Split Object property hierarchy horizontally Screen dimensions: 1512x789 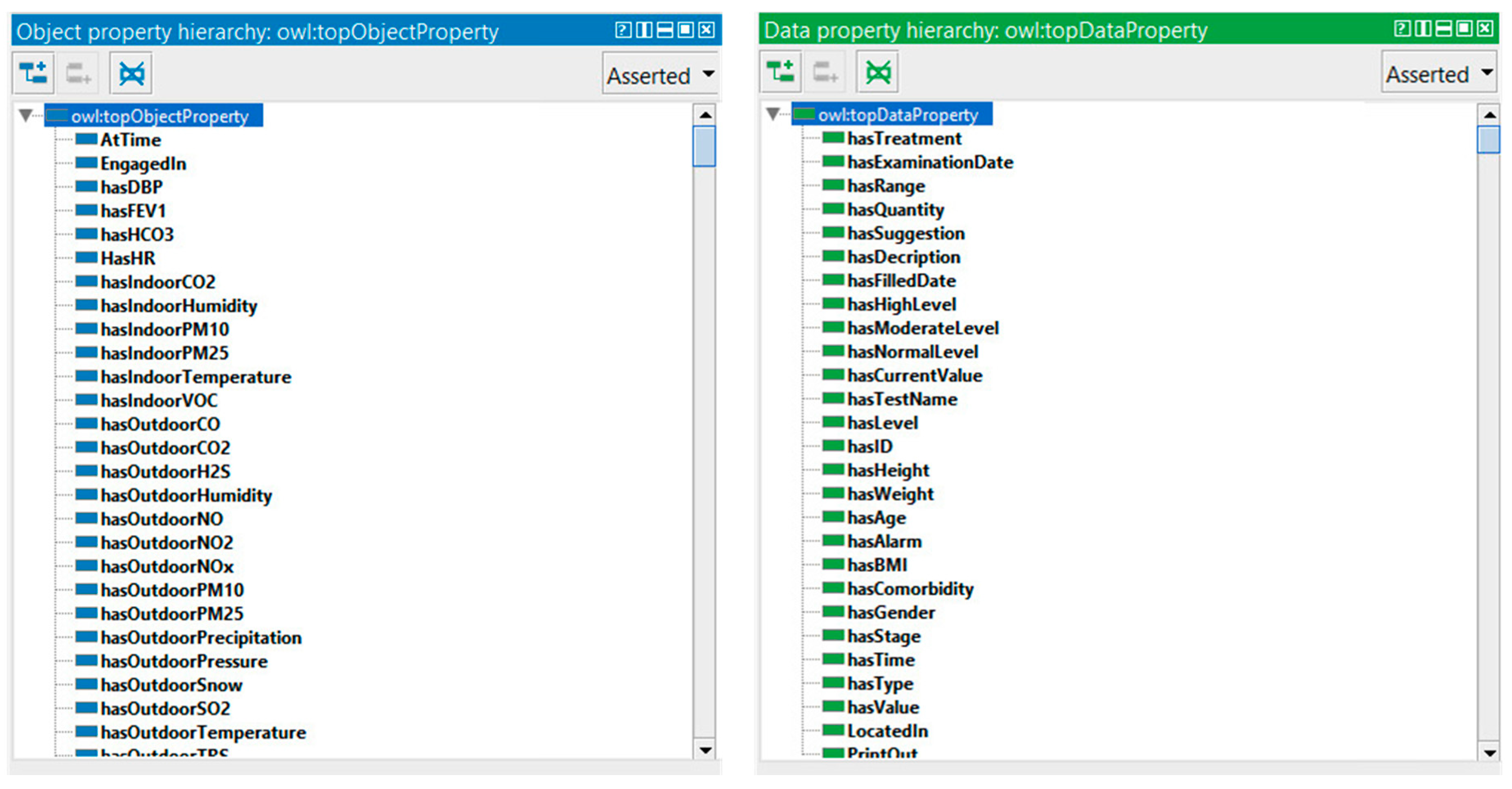point(665,30)
